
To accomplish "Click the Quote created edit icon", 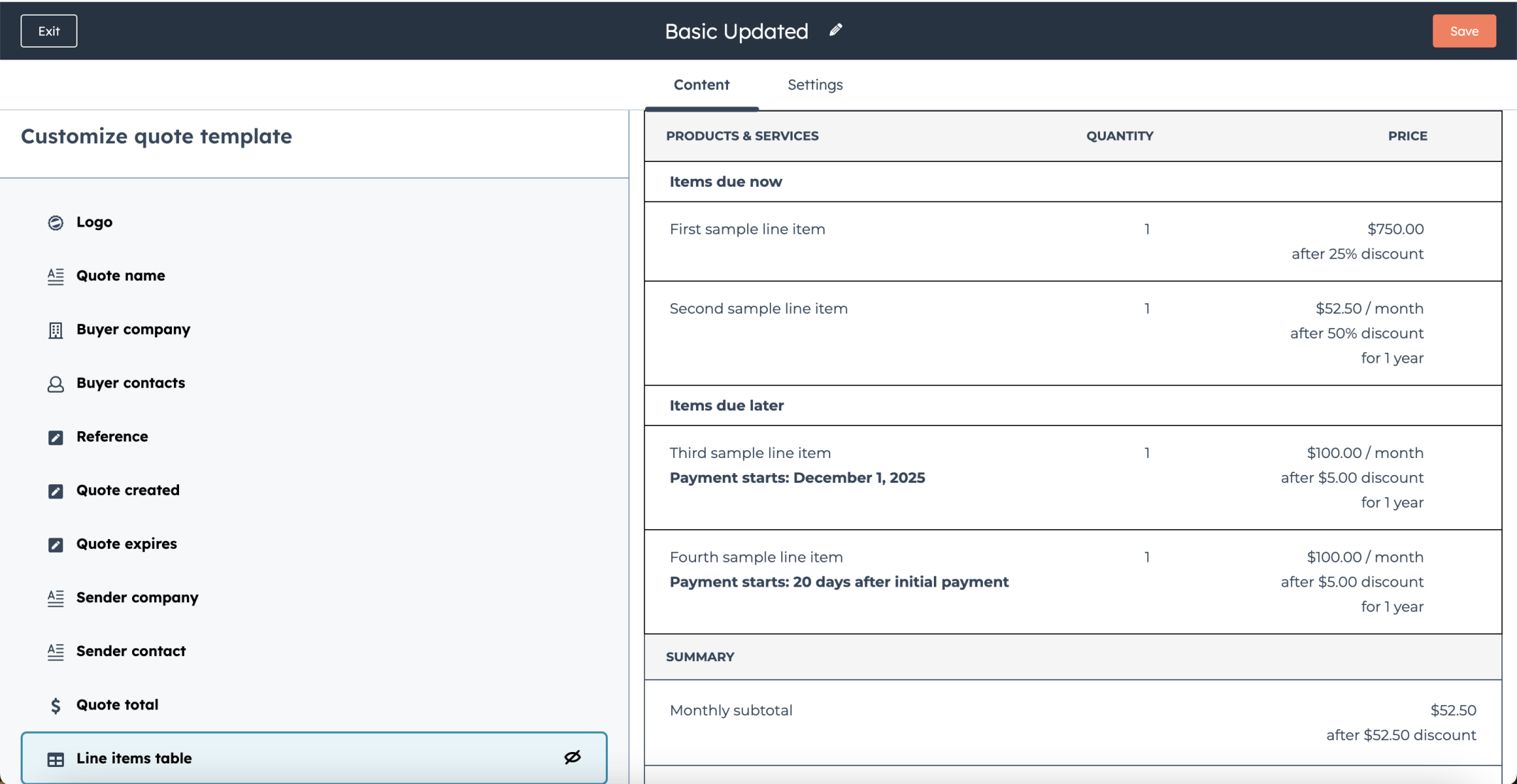I will (55, 491).
